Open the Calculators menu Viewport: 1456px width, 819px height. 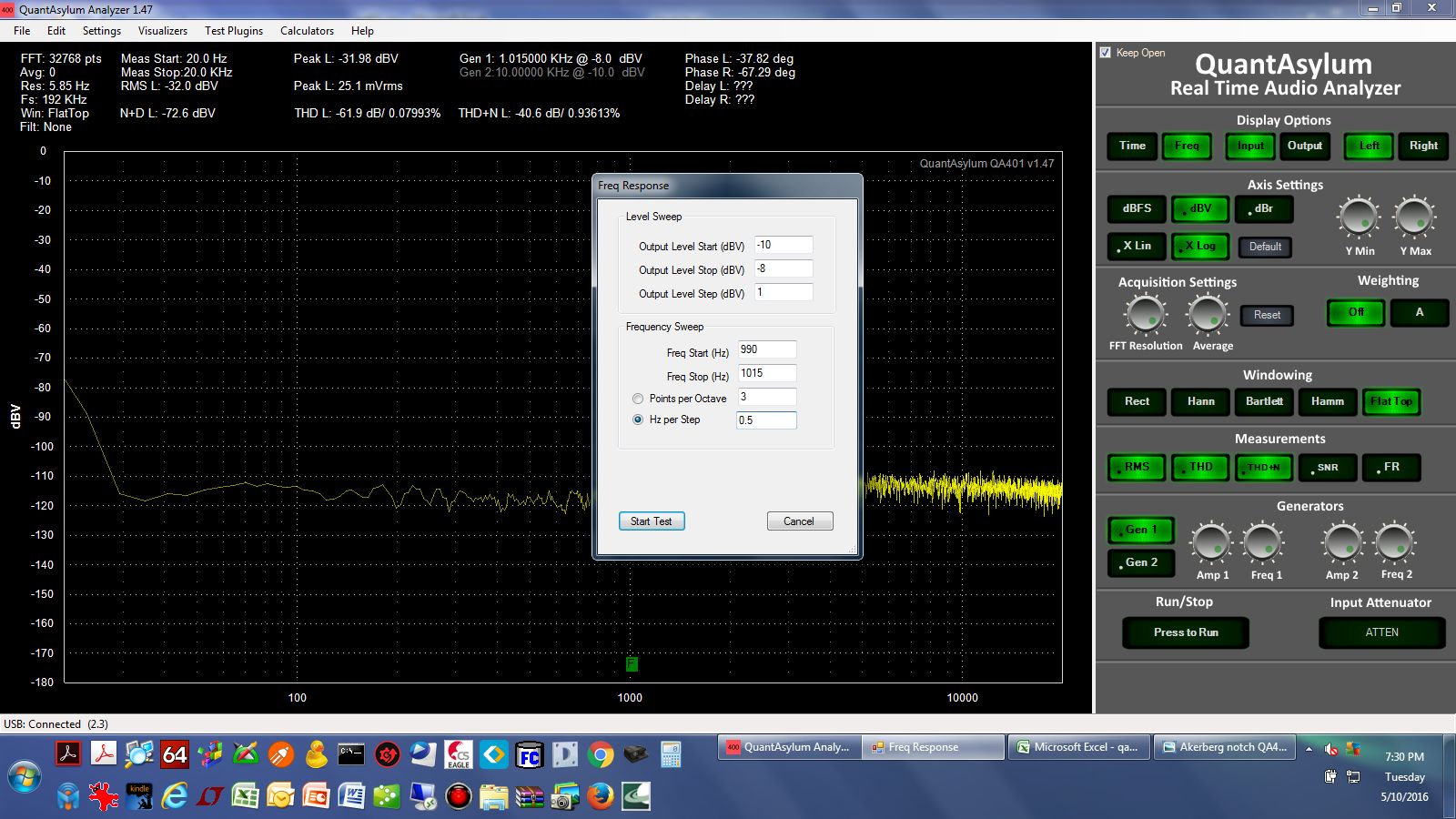307,30
